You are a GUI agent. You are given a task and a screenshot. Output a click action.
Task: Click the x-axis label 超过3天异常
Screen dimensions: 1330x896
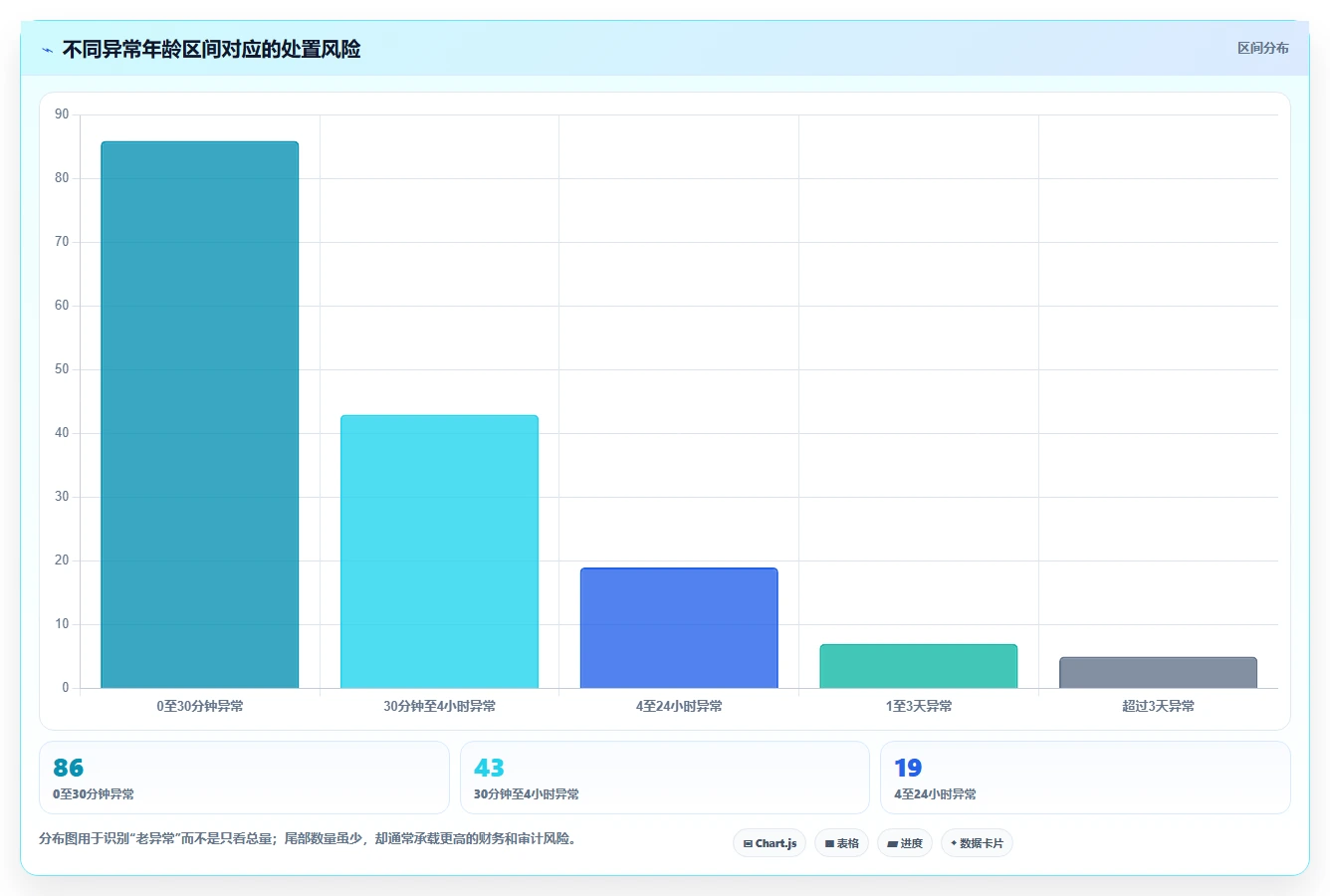coord(1158,706)
